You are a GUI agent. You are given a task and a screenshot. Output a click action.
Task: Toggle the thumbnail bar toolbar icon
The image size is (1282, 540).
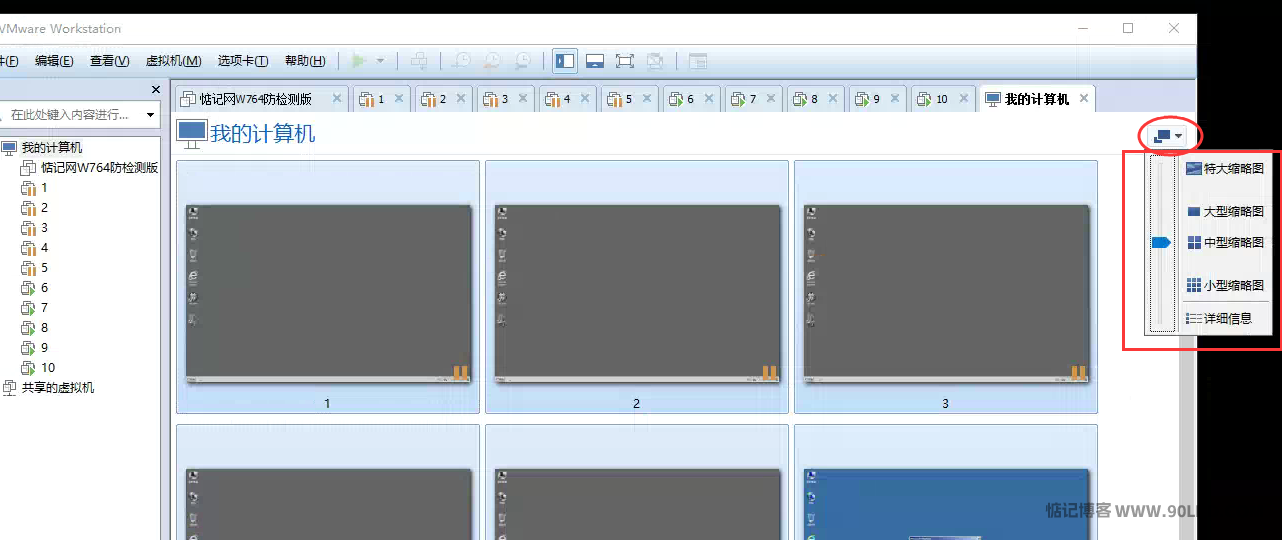(595, 61)
